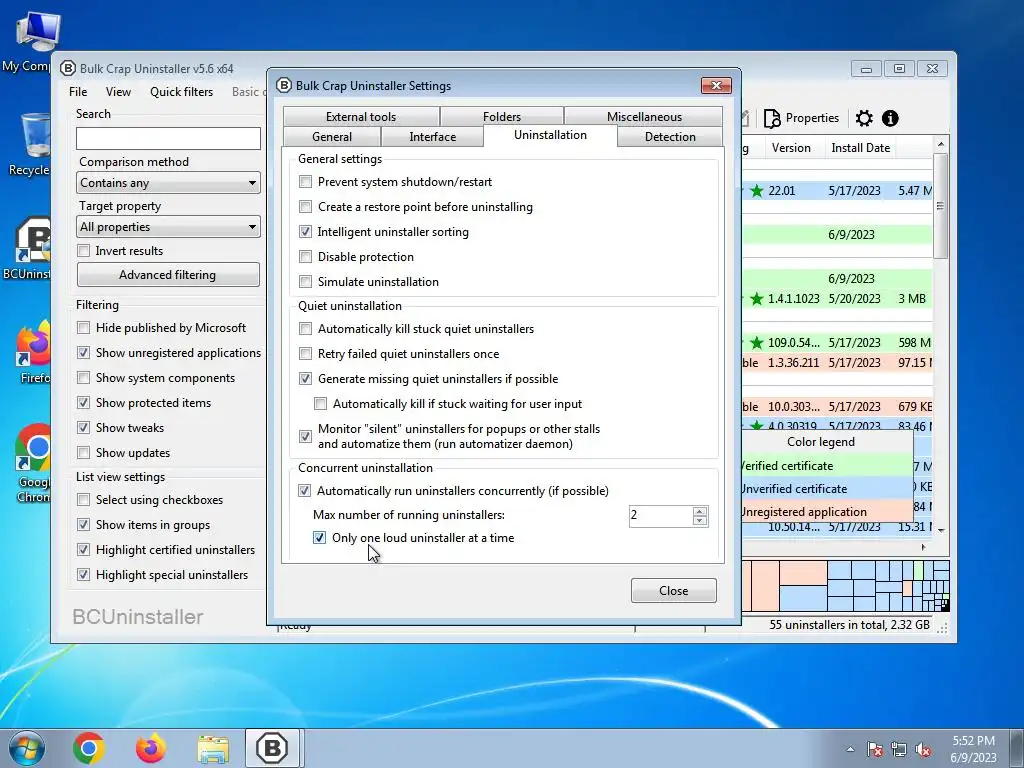Screen dimensions: 1024x768
Task: Enable Show system components filter
Action: pyautogui.click(x=83, y=377)
